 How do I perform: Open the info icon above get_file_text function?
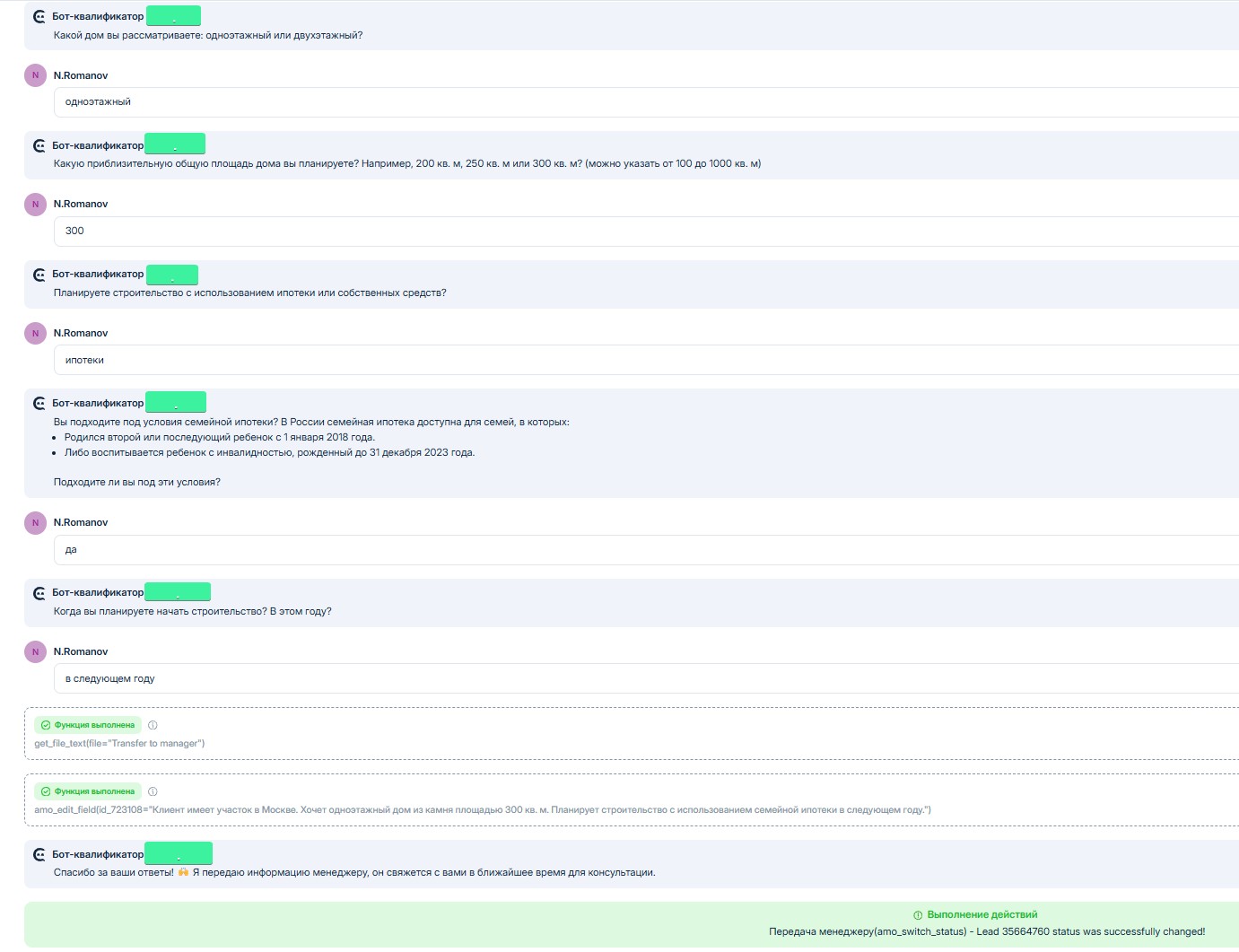coord(153,725)
